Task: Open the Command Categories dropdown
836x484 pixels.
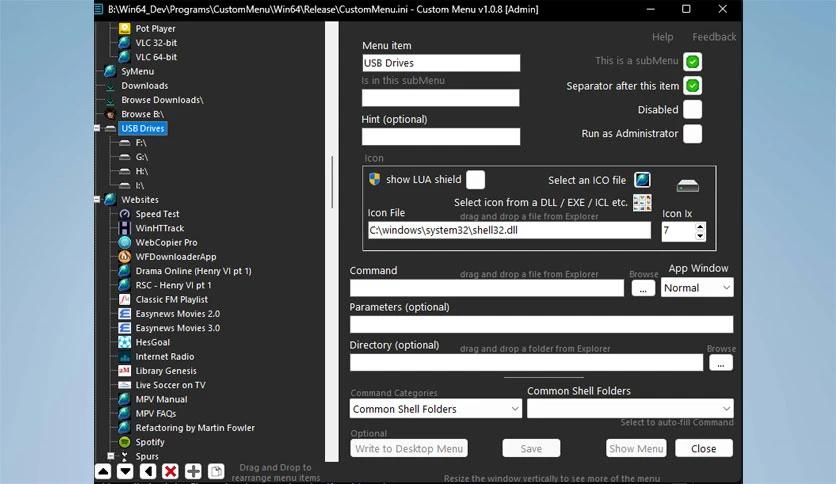Action: point(436,409)
